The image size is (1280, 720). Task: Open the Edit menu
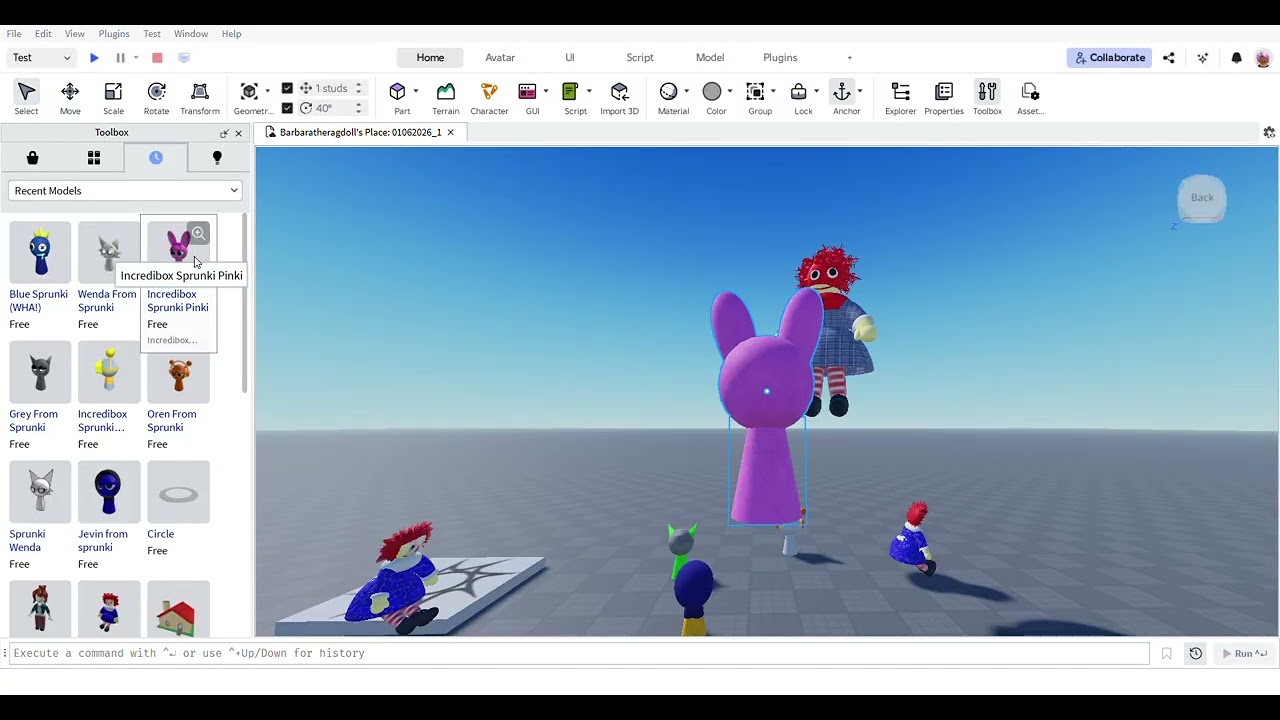click(x=43, y=34)
